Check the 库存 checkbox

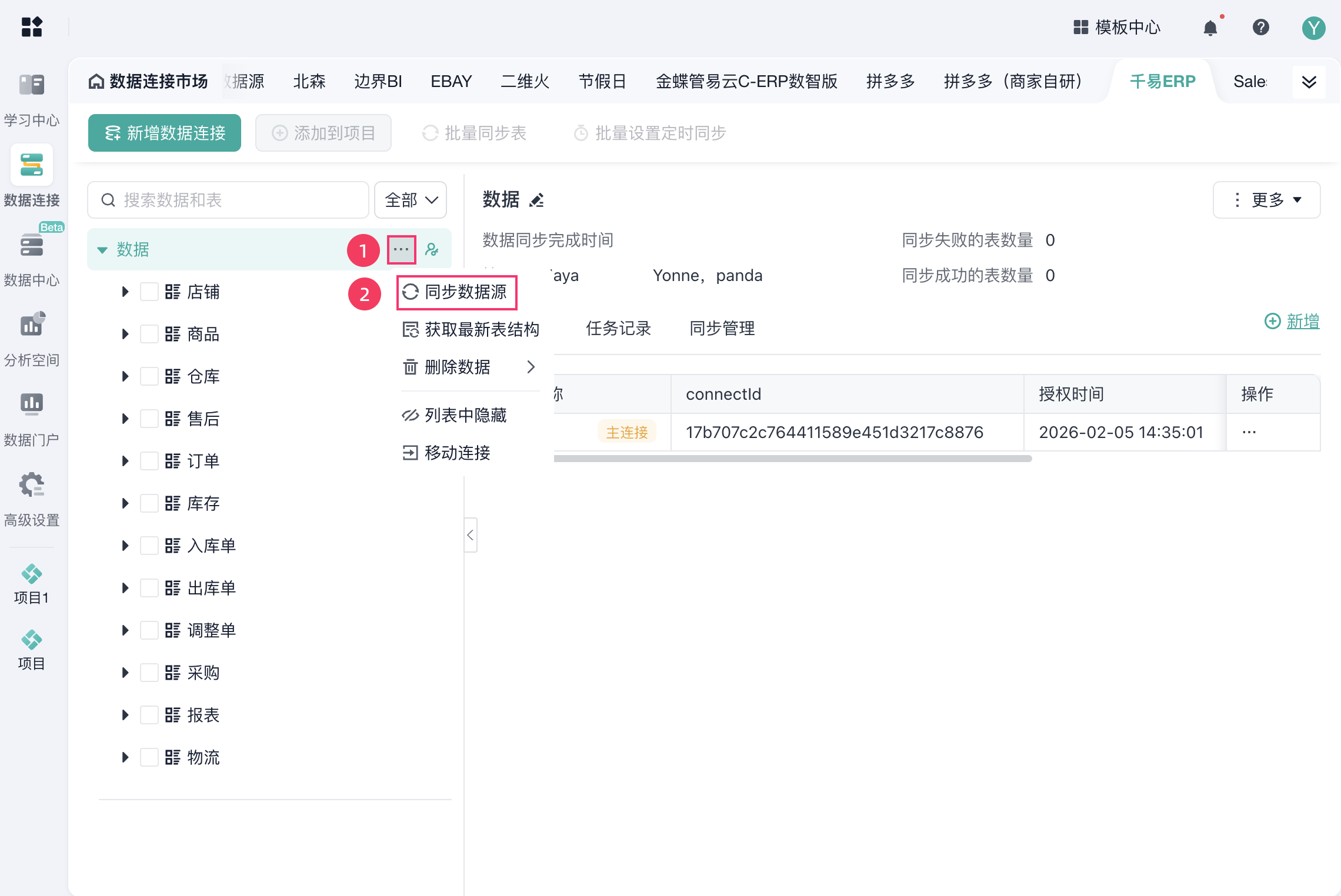[x=149, y=503]
